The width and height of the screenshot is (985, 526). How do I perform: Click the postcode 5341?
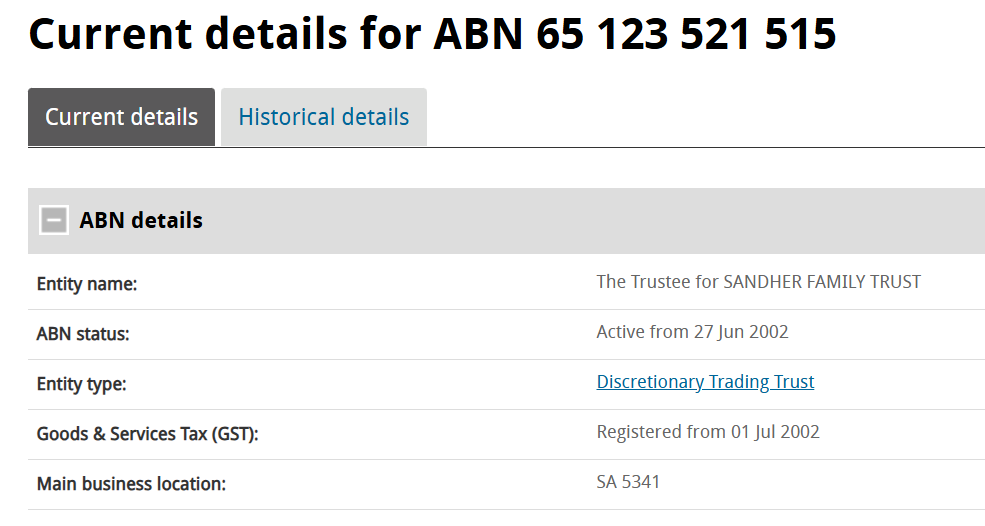click(x=643, y=482)
